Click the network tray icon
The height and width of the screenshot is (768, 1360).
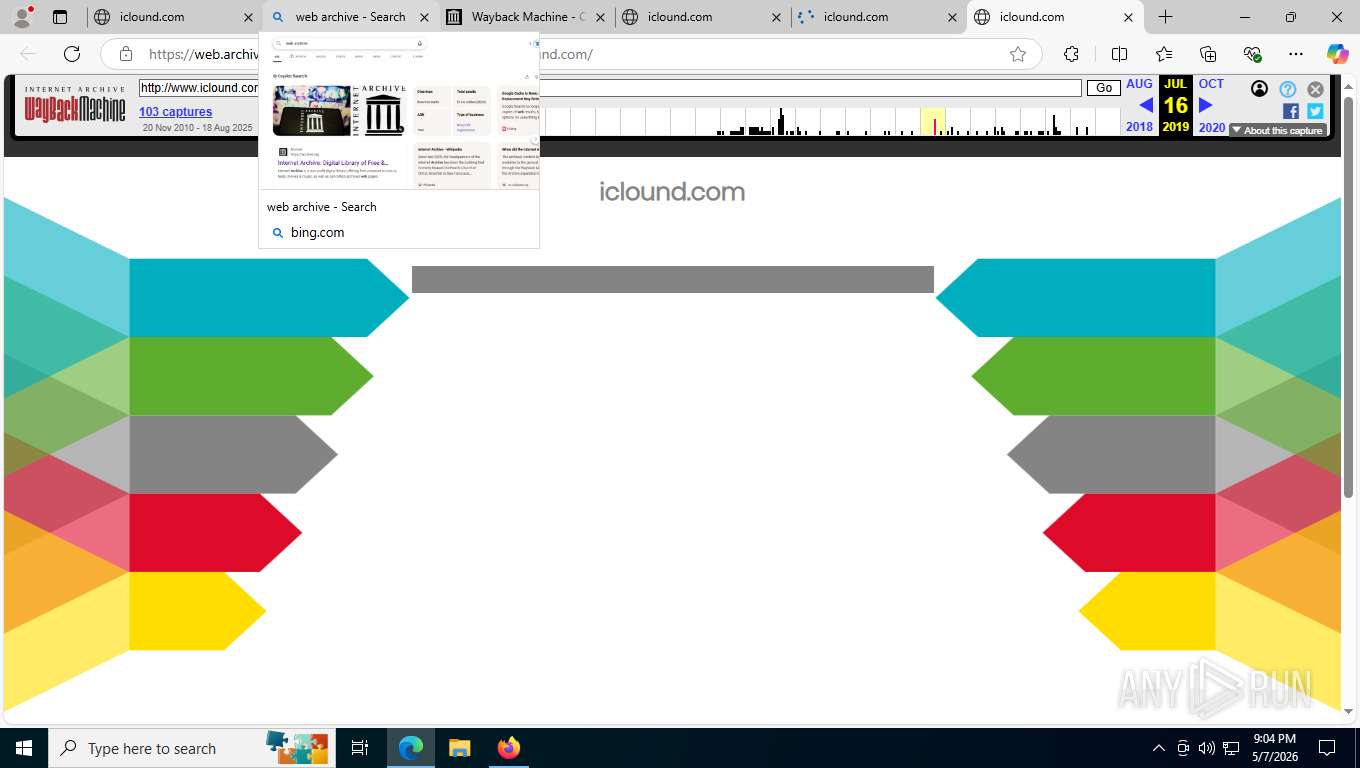(1231, 748)
